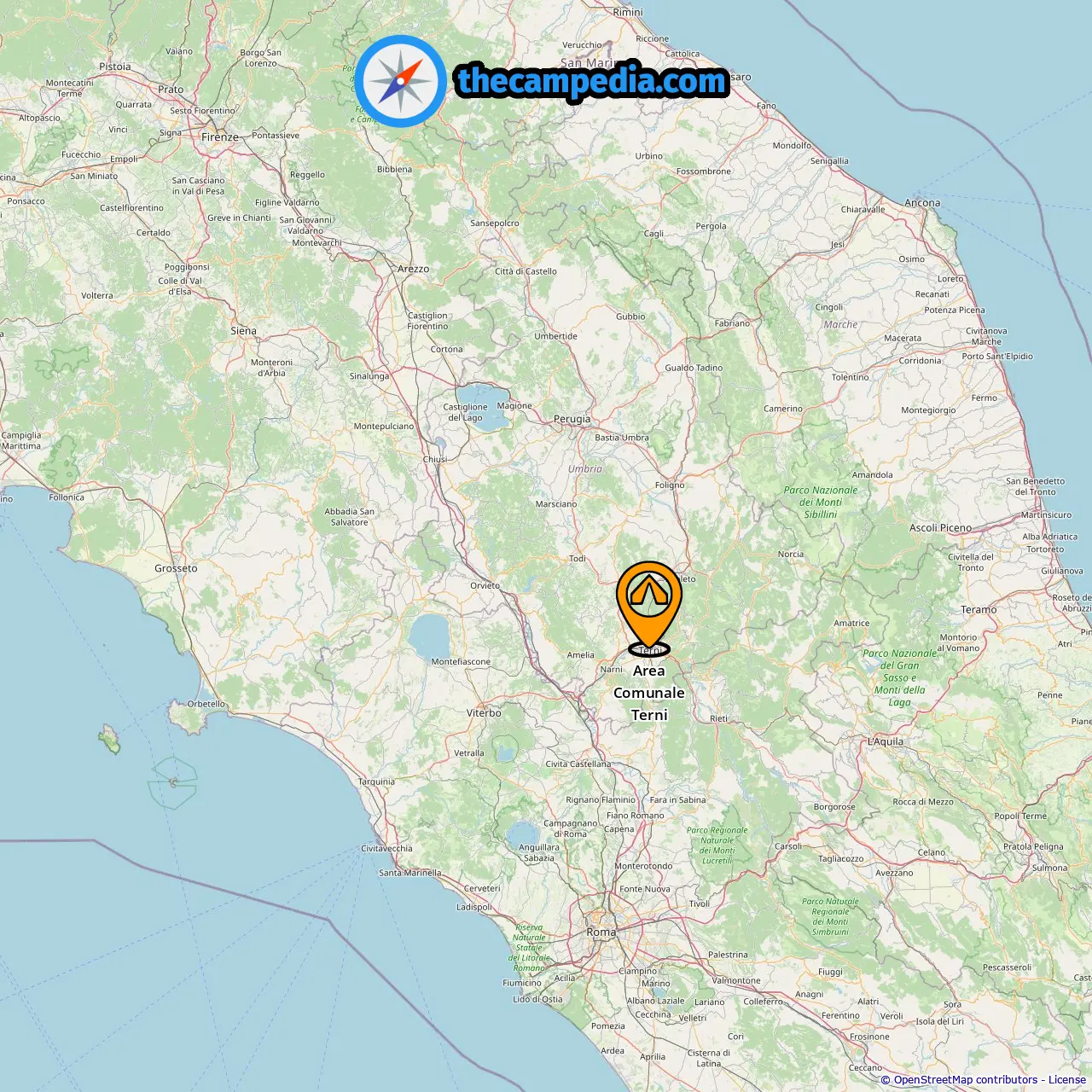Click the Firenze city label
This screenshot has width=1092, height=1092.
tap(220, 137)
